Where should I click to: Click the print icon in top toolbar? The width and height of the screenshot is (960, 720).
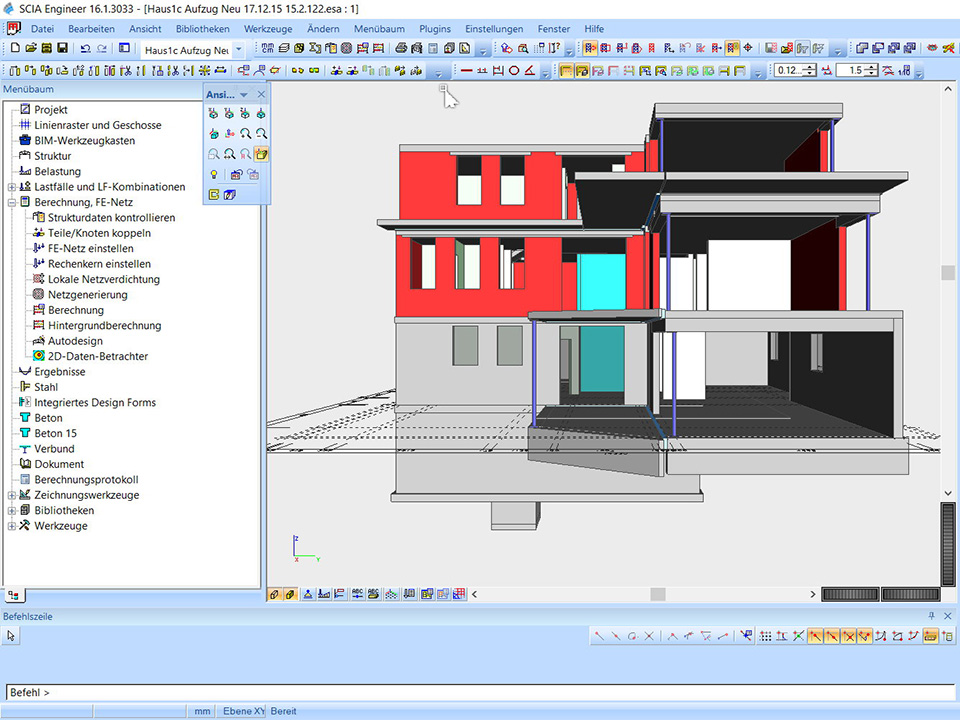(x=401, y=48)
